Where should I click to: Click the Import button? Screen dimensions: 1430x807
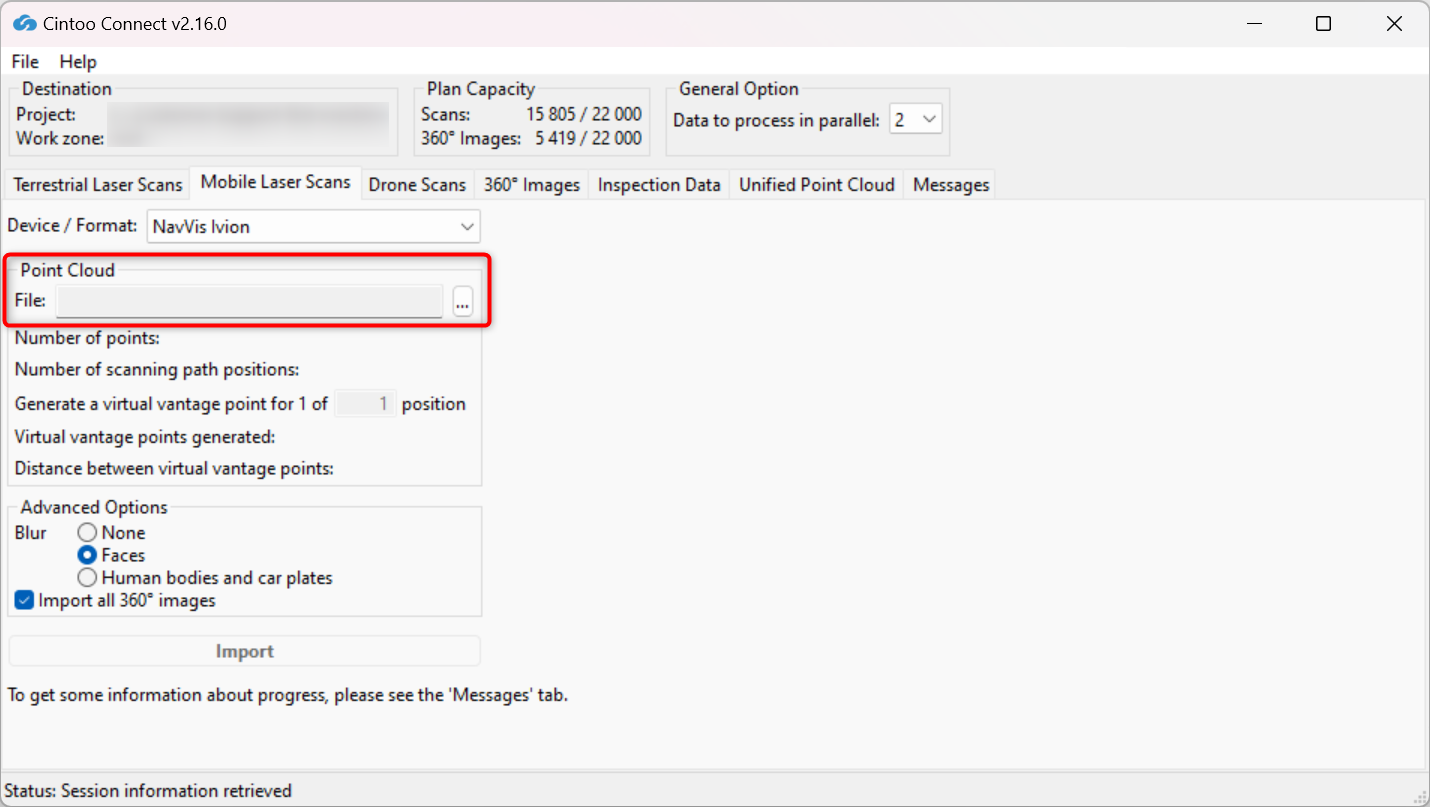pos(245,651)
